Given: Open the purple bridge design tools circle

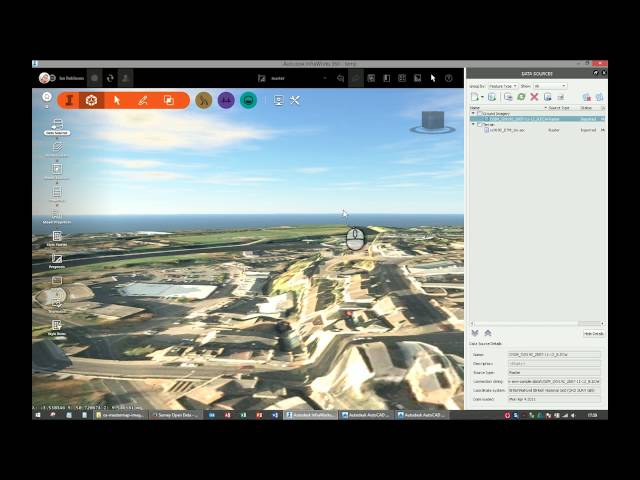Looking at the screenshot, I should [226, 100].
